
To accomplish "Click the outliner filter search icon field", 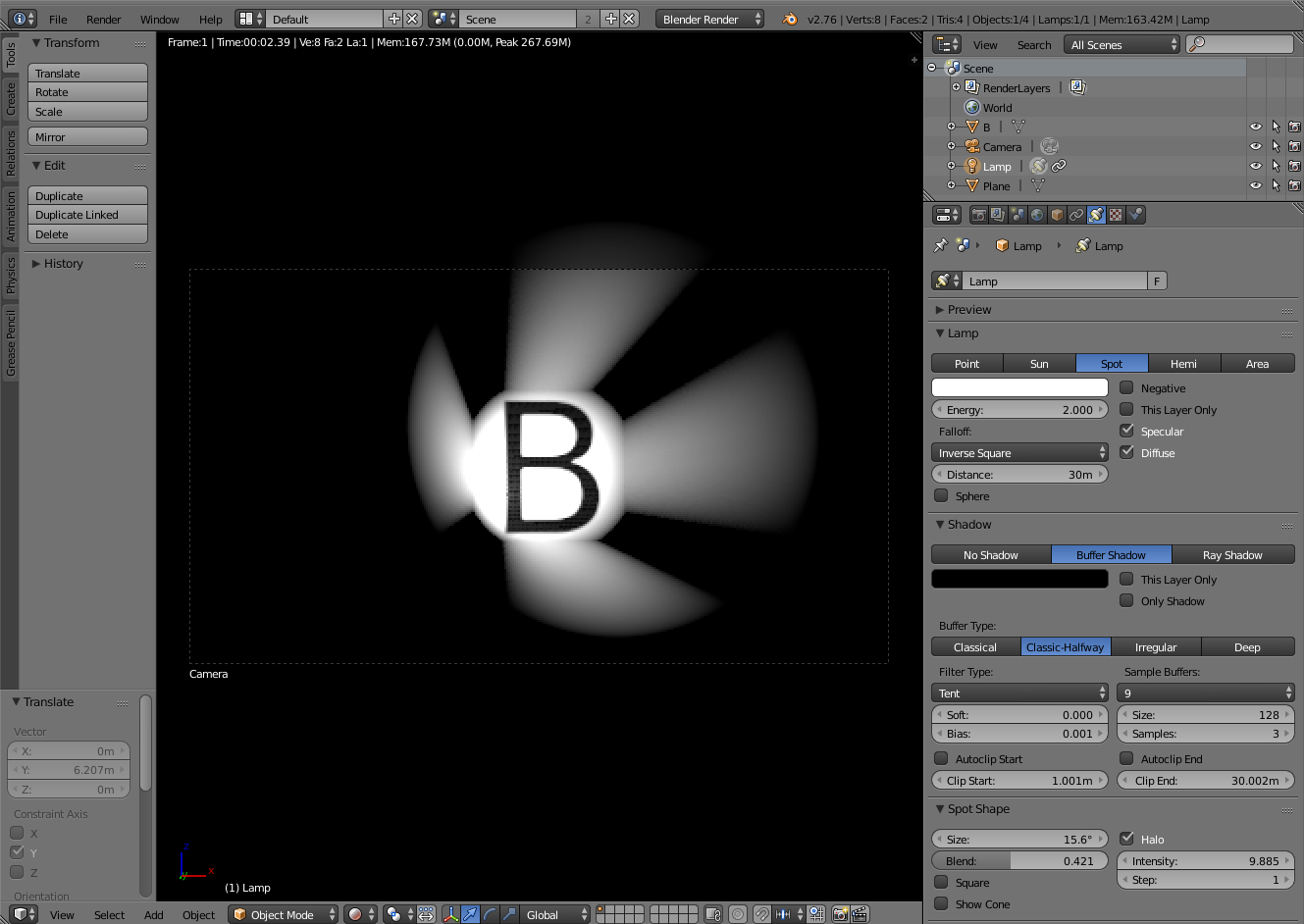I will [1239, 44].
